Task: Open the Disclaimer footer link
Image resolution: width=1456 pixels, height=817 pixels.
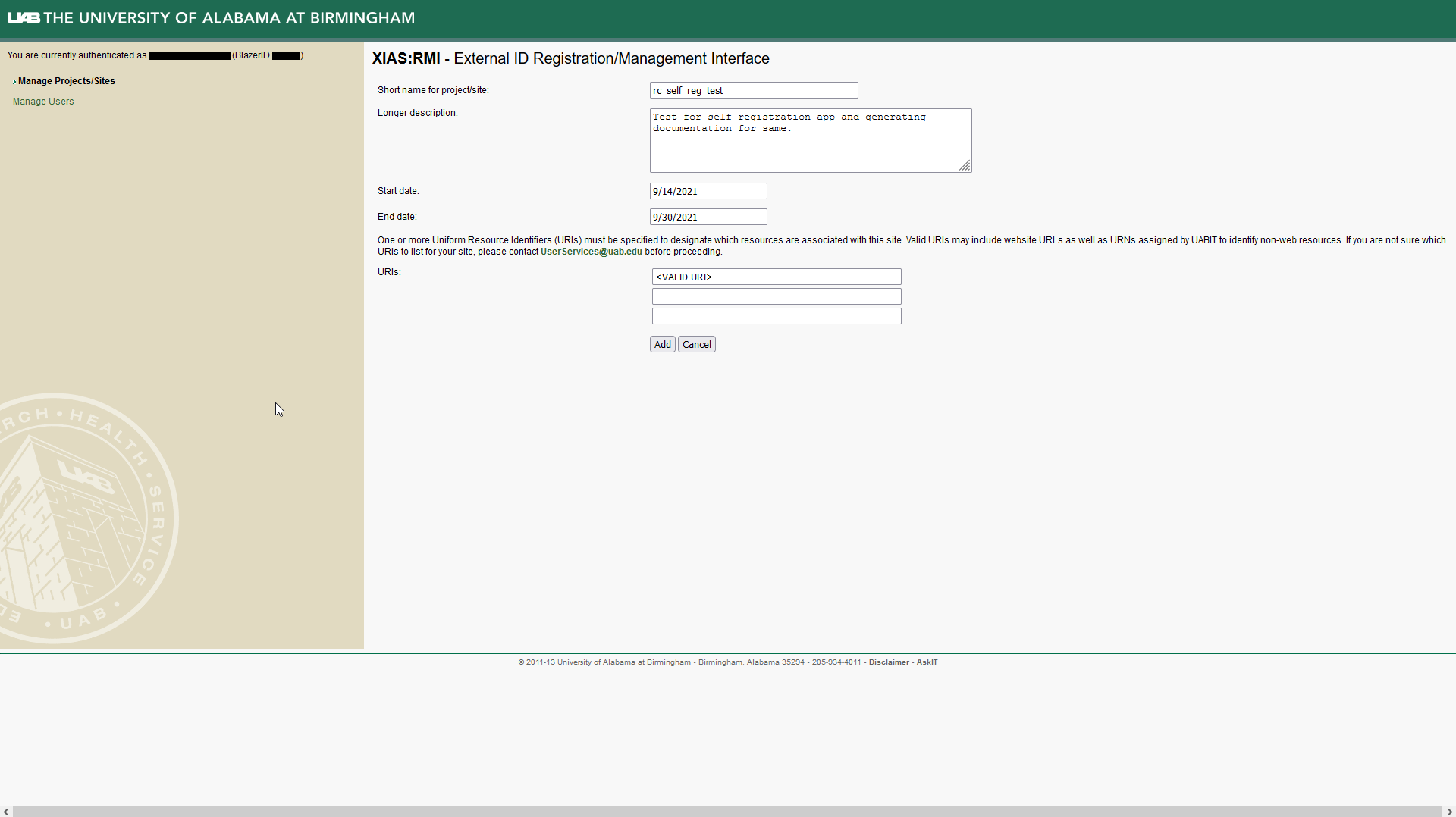Action: [889, 662]
